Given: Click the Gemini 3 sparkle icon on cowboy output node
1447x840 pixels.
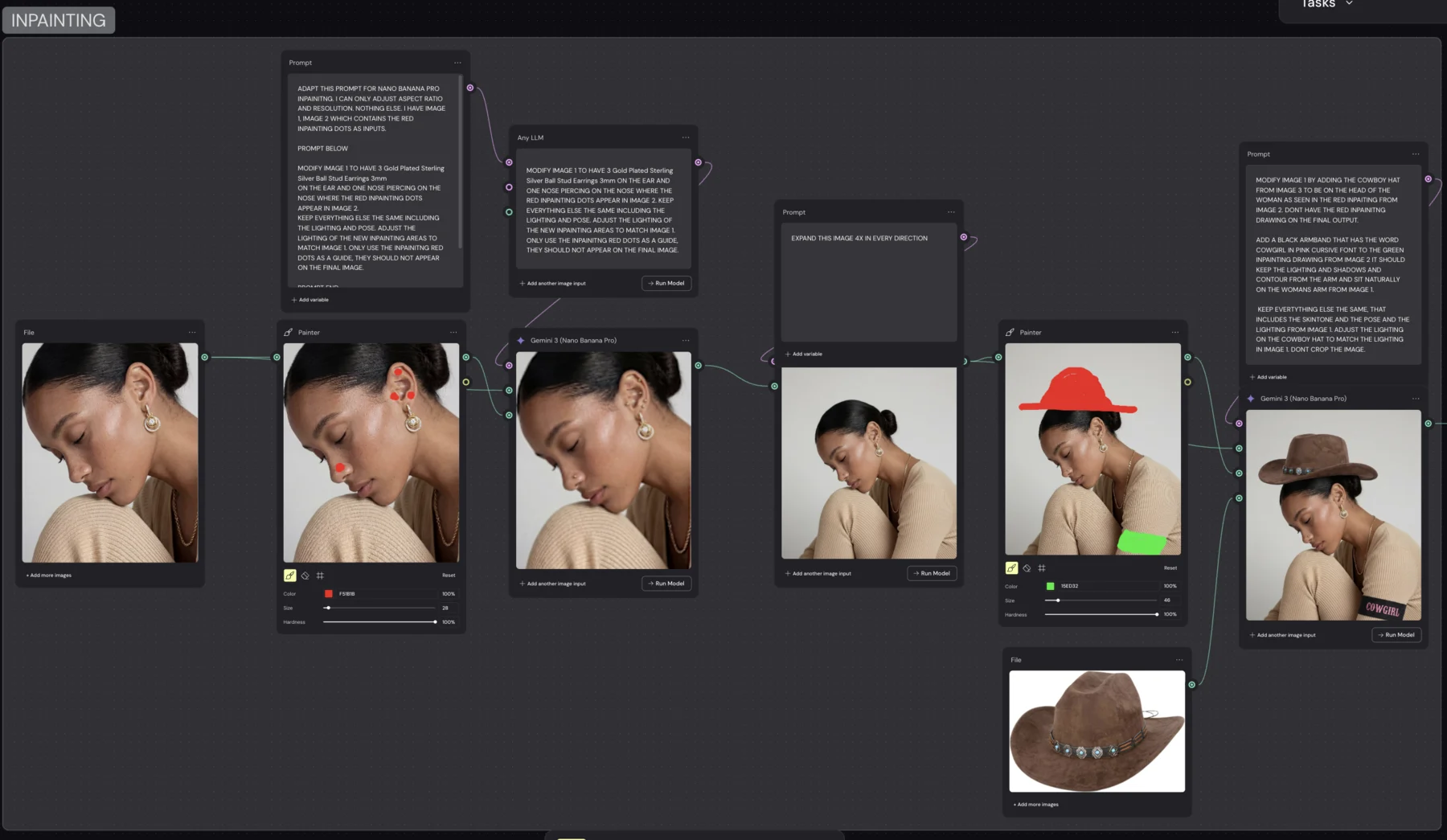Looking at the screenshot, I should (1251, 399).
